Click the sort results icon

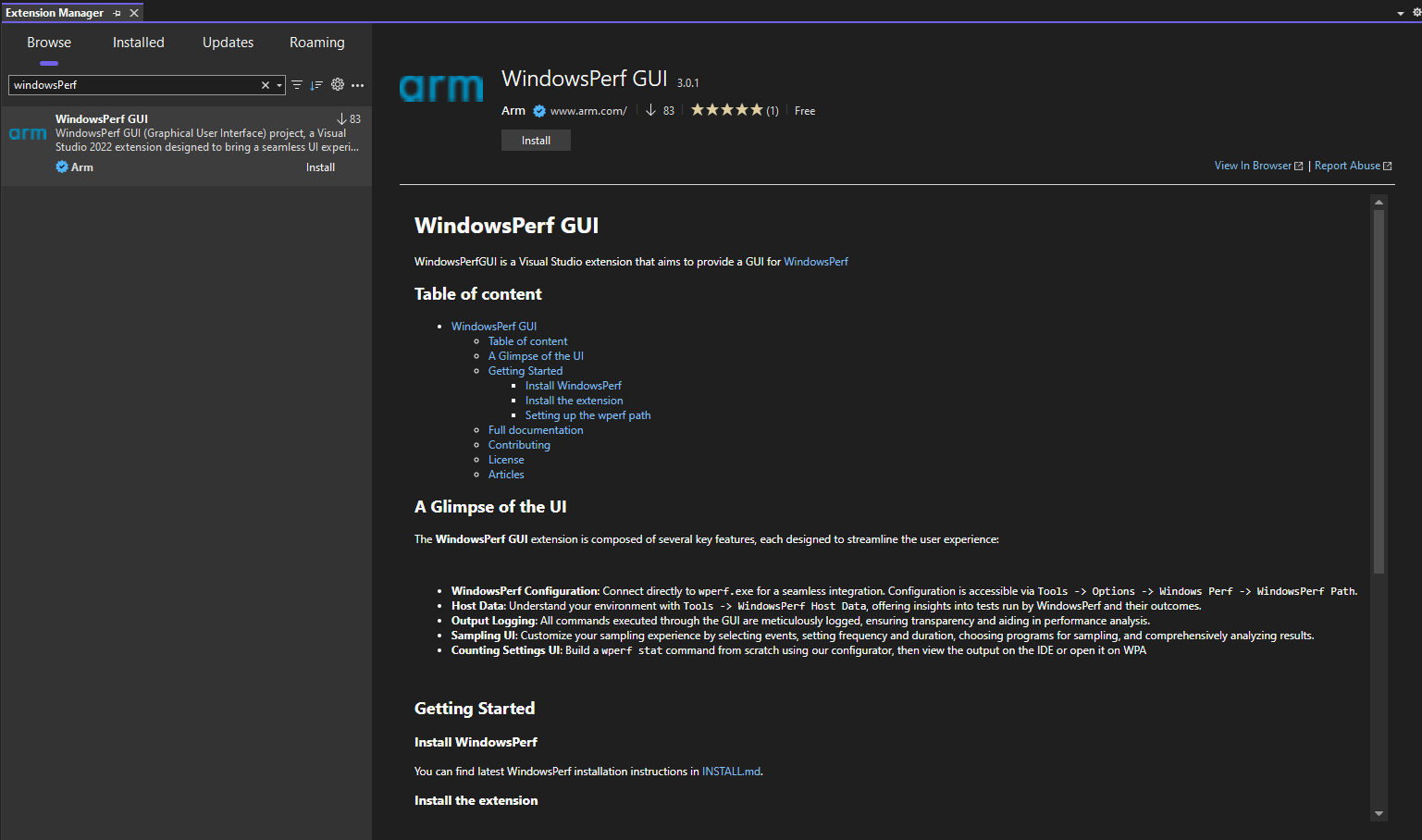coord(316,85)
